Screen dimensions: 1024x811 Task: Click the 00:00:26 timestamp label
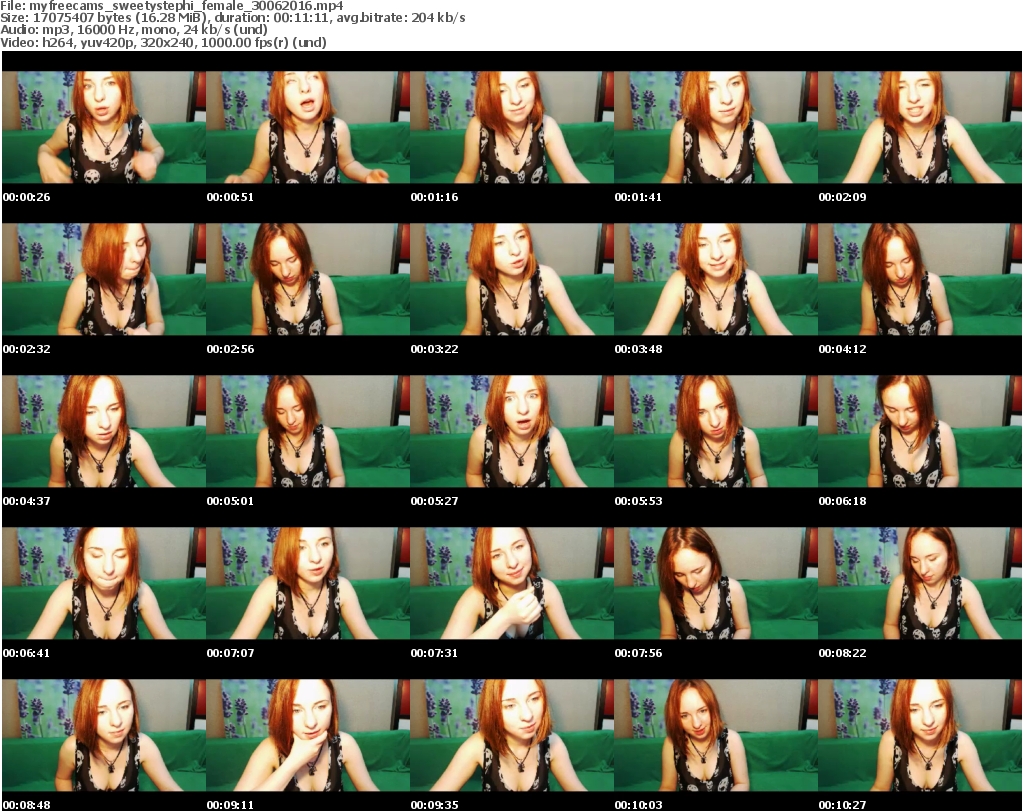point(27,197)
